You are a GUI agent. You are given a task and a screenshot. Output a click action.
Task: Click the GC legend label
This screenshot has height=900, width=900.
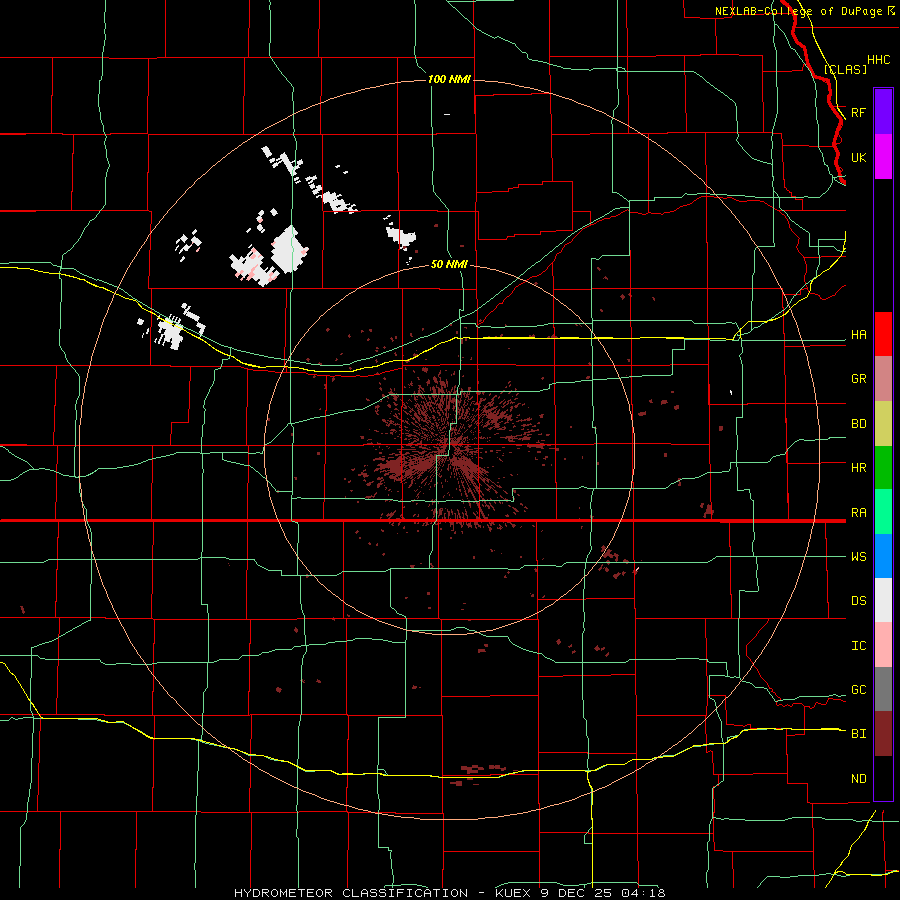click(859, 690)
